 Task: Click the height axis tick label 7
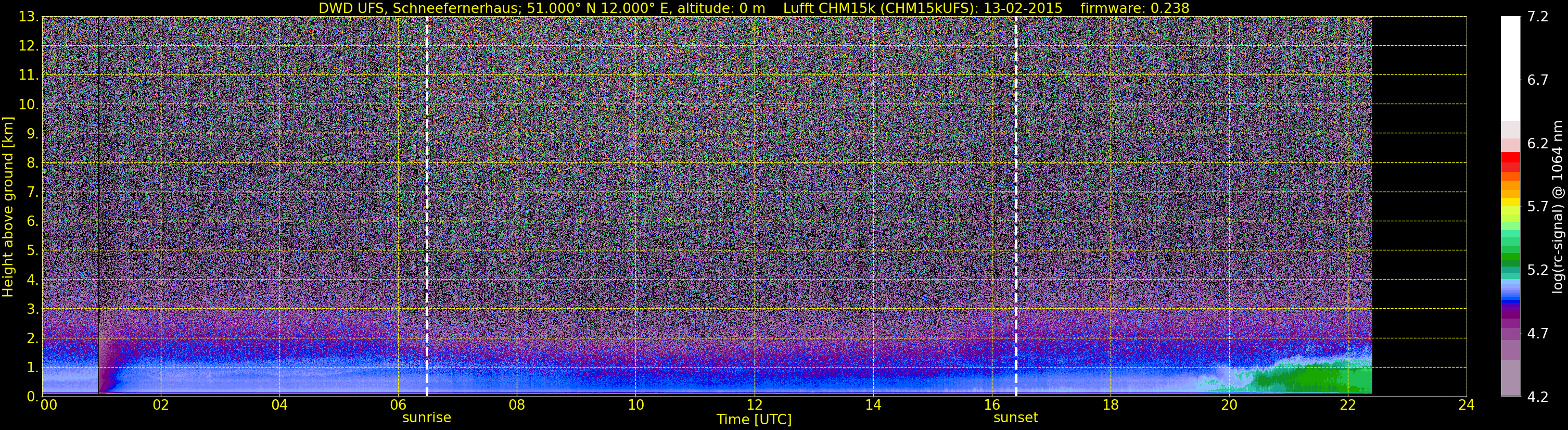[31, 193]
